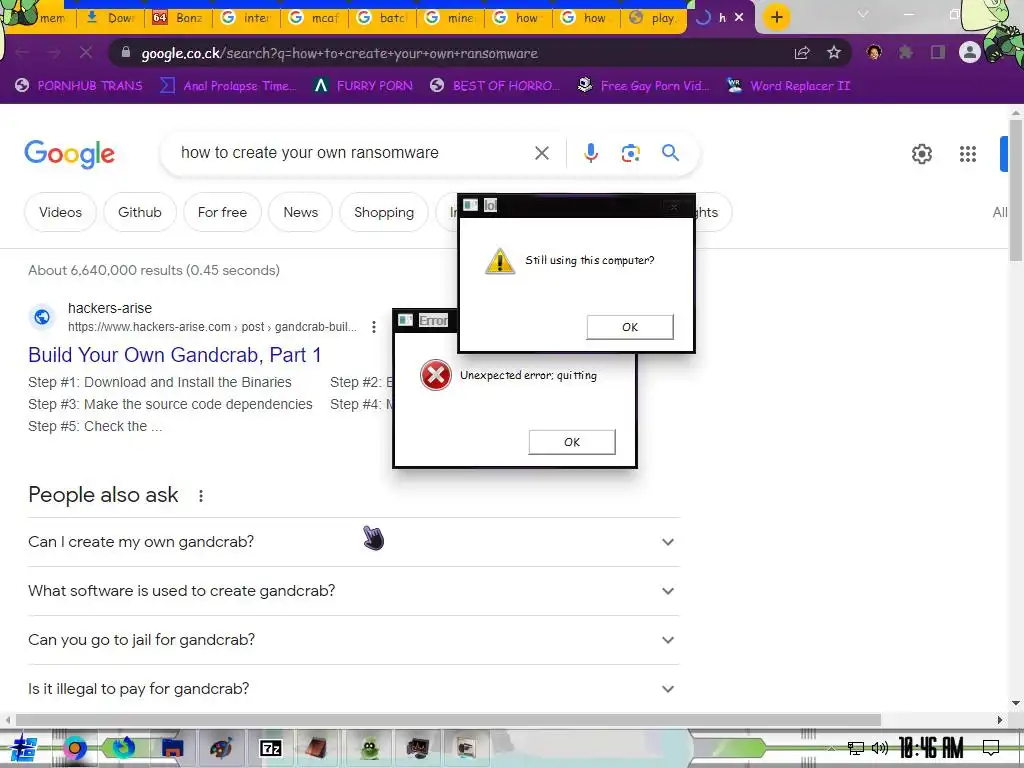The image size is (1024, 768).
Task: Expand 'Can I create my own gandcrab?'
Action: pyautogui.click(x=354, y=542)
